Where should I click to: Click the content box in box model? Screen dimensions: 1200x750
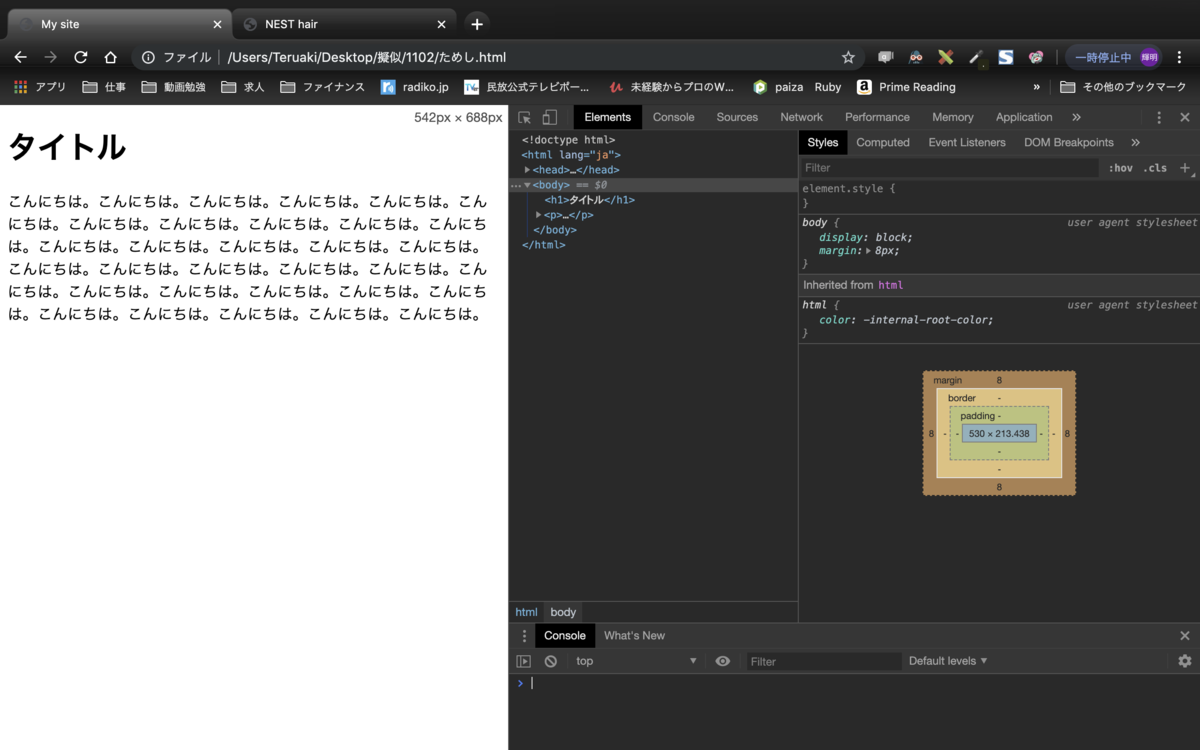click(999, 434)
